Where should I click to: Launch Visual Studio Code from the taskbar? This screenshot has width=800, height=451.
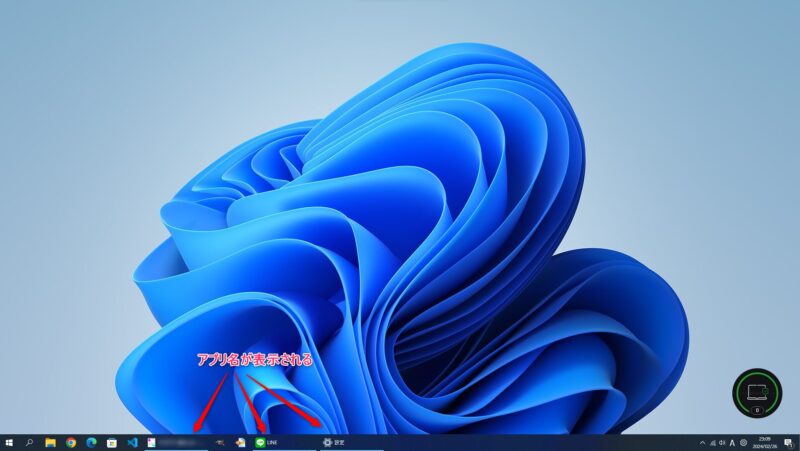coord(131,441)
